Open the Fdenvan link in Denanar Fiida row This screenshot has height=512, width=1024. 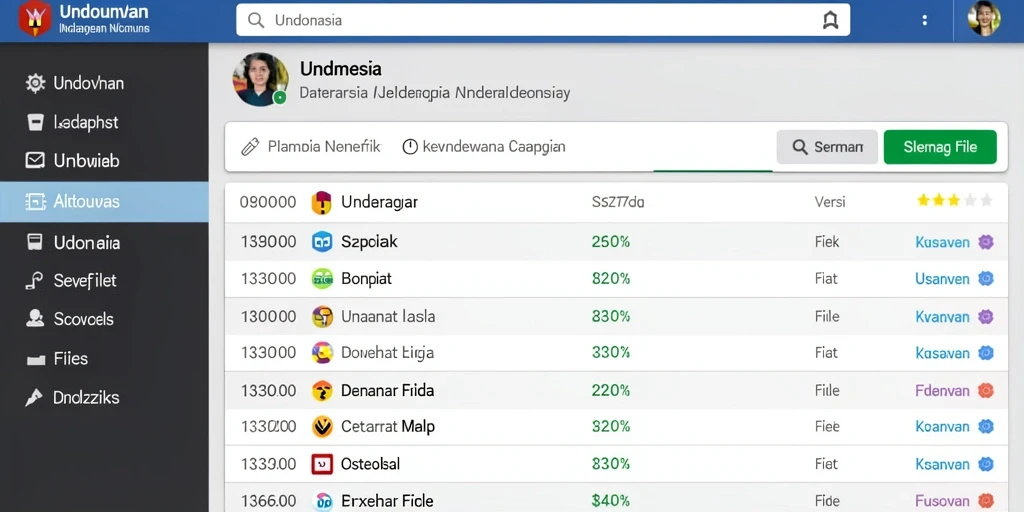(942, 391)
